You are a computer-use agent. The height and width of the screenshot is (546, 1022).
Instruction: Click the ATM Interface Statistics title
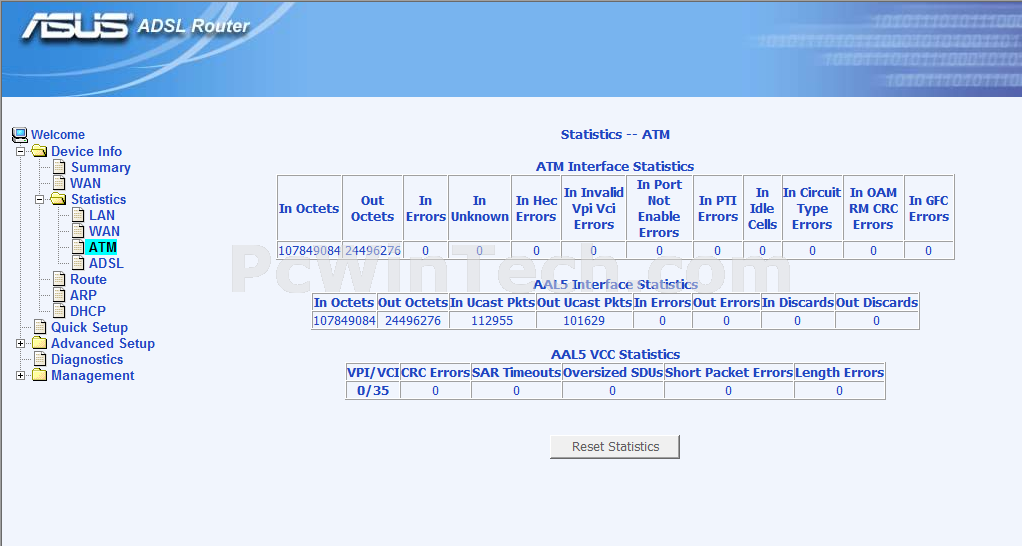615,166
